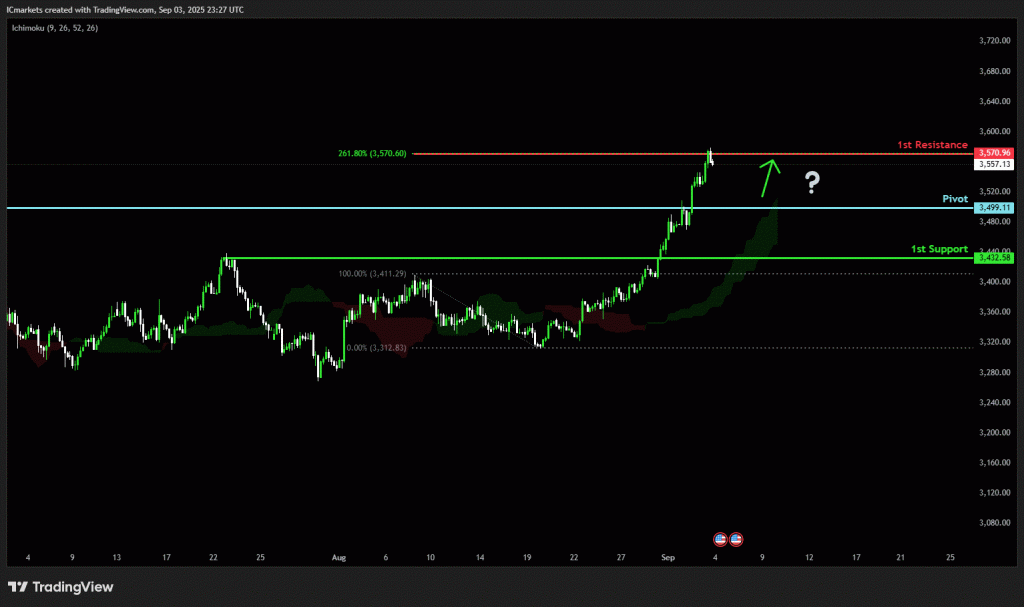This screenshot has width=1024, height=607.
Task: Click the 3,120.00 price axis value
Action: click(x=995, y=493)
